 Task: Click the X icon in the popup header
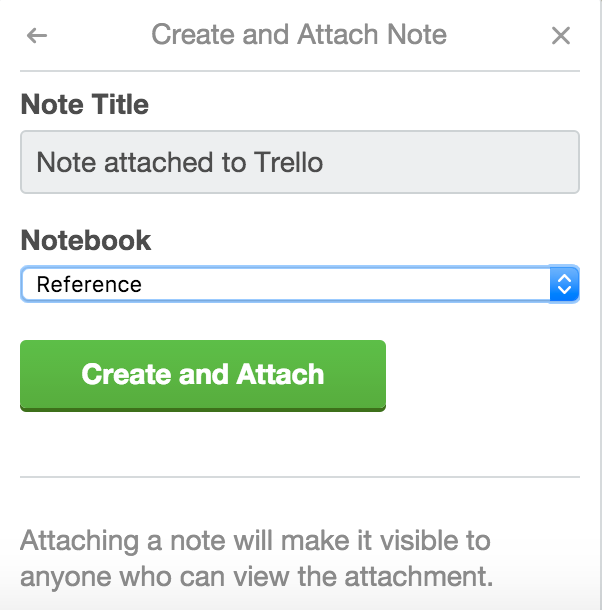561,36
